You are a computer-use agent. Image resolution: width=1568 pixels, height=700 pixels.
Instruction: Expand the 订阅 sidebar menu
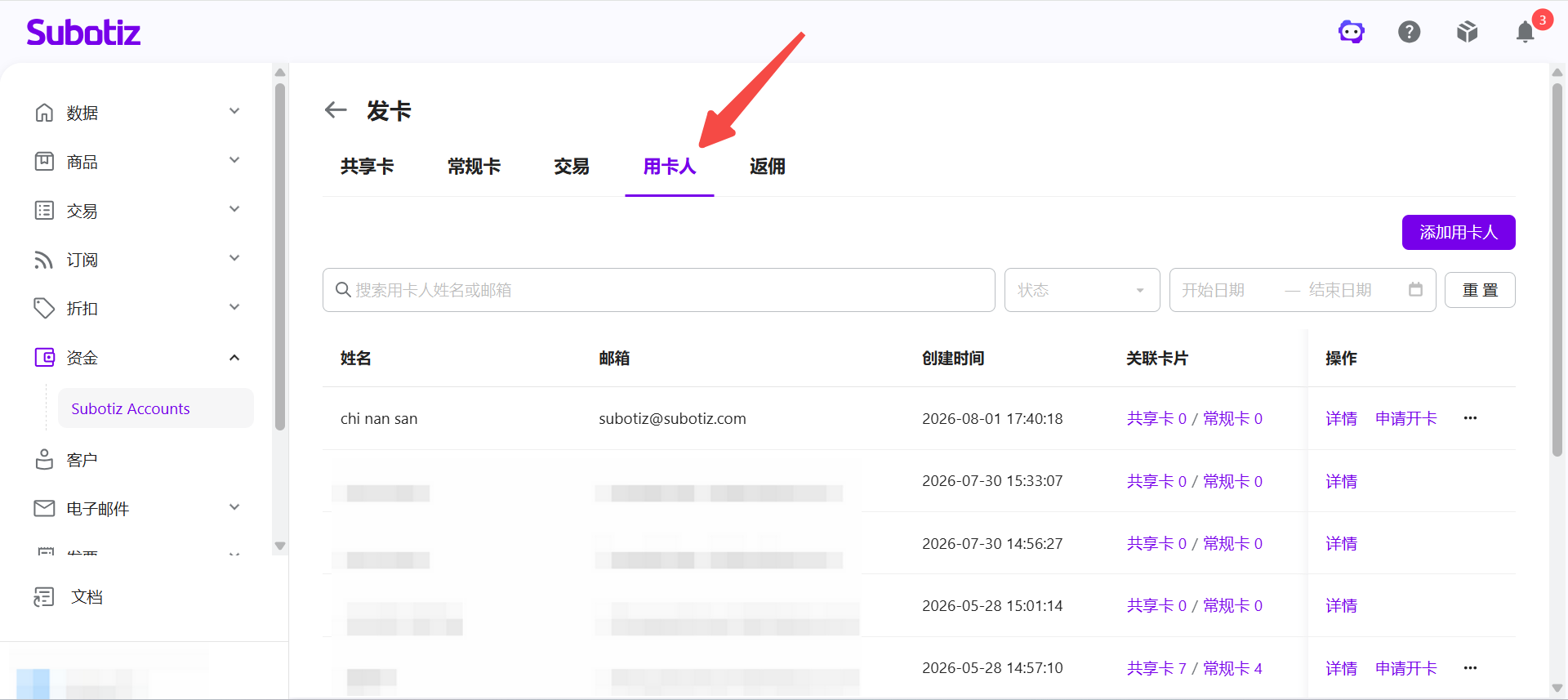click(x=234, y=258)
